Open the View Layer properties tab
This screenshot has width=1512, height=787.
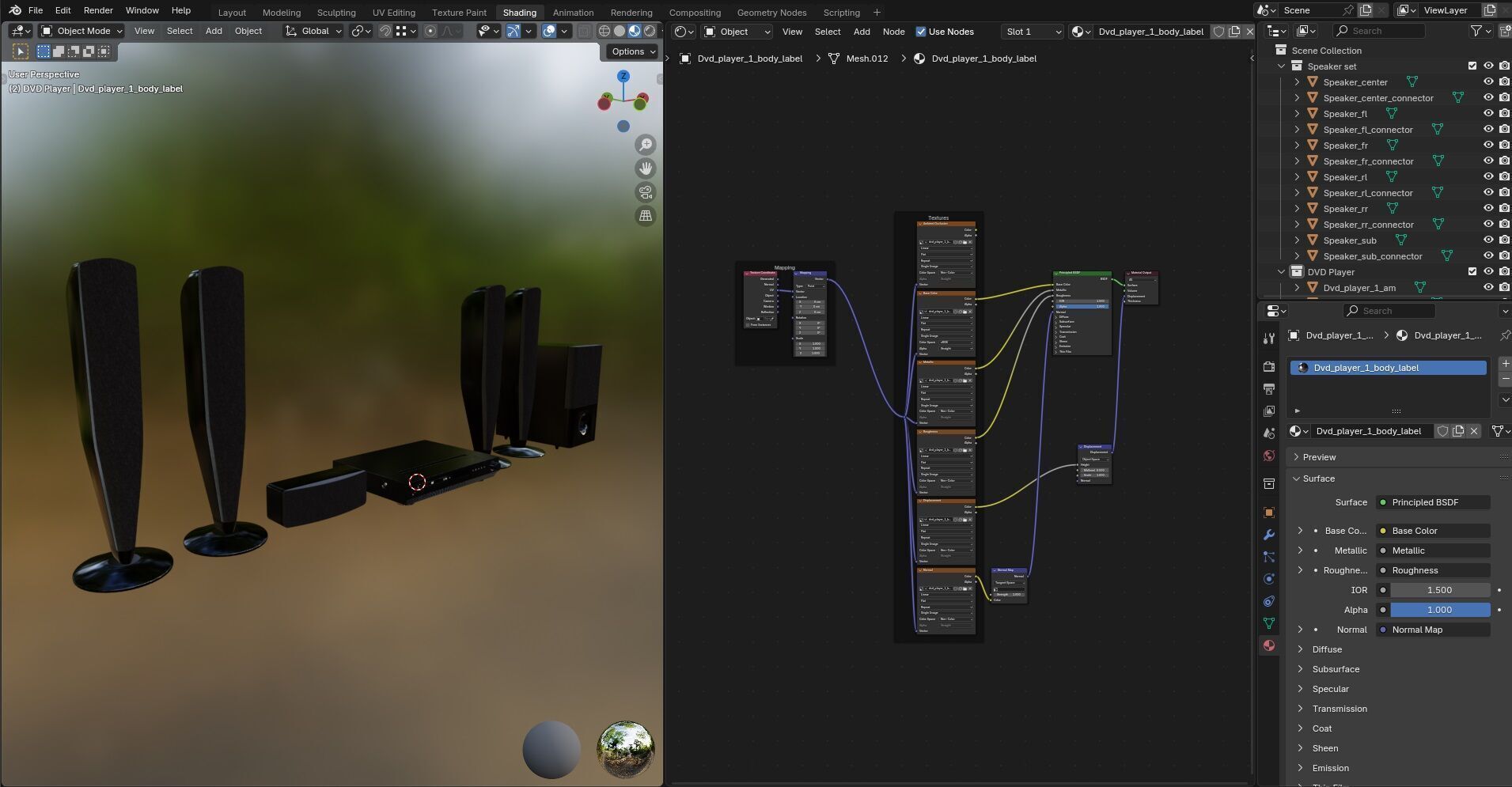click(1269, 411)
